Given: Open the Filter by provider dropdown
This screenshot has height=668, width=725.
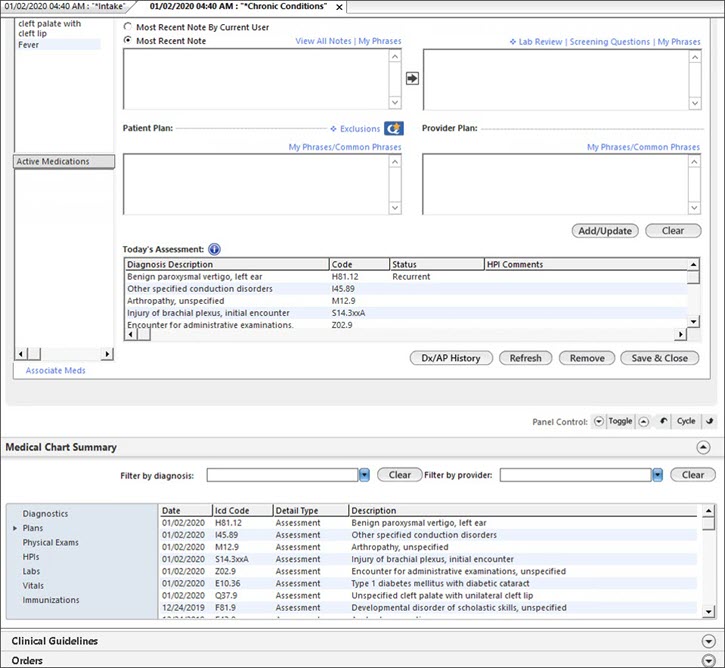Looking at the screenshot, I should click(657, 475).
